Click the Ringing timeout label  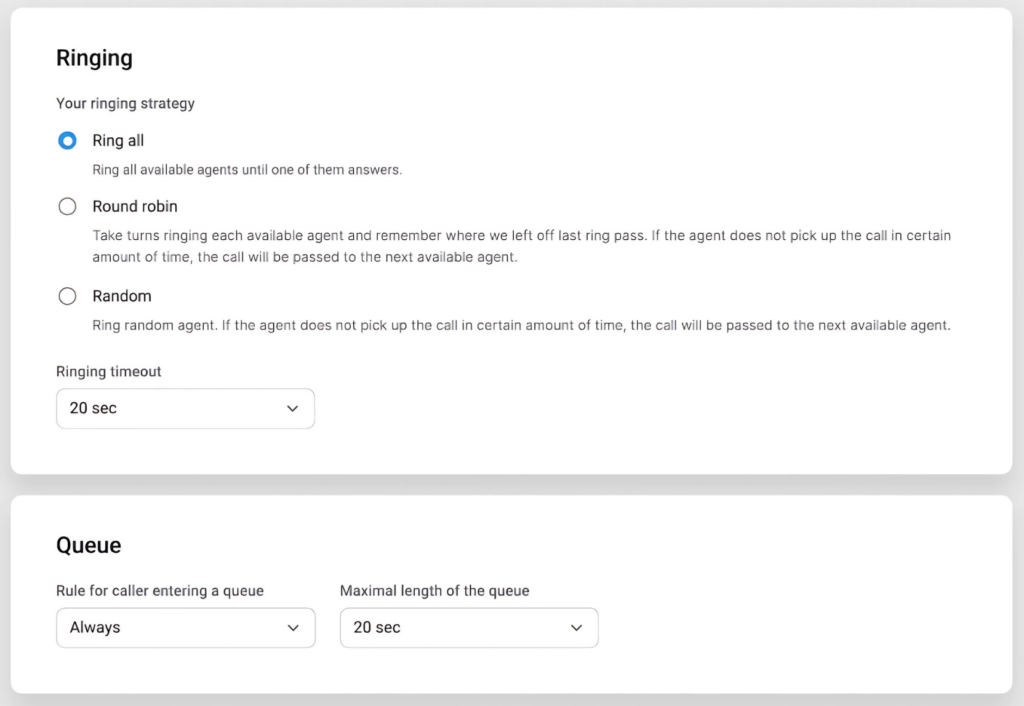108,371
